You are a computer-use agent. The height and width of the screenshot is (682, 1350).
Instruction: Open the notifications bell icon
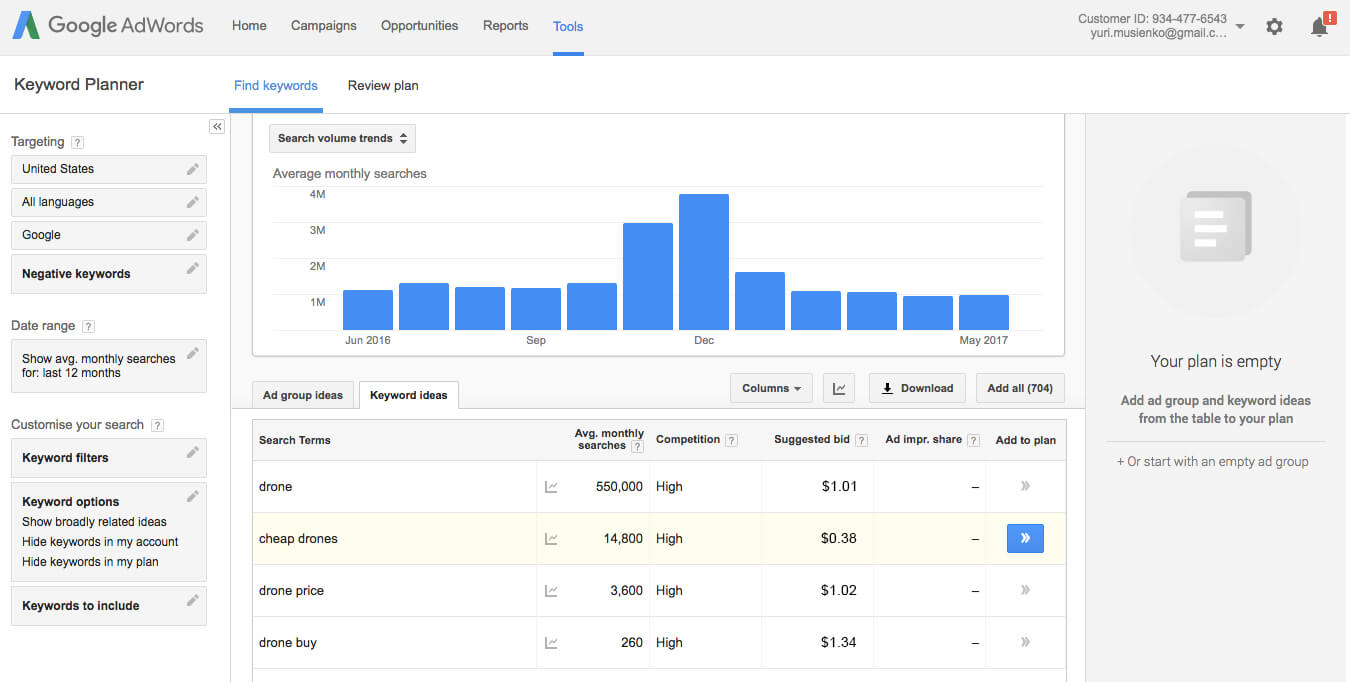(x=1319, y=27)
